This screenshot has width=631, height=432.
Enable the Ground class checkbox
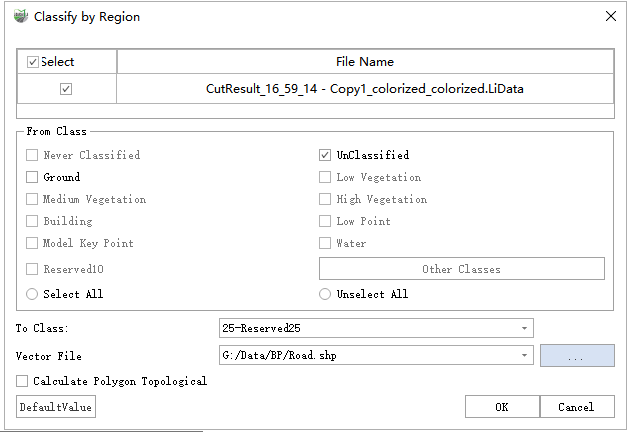point(33,177)
